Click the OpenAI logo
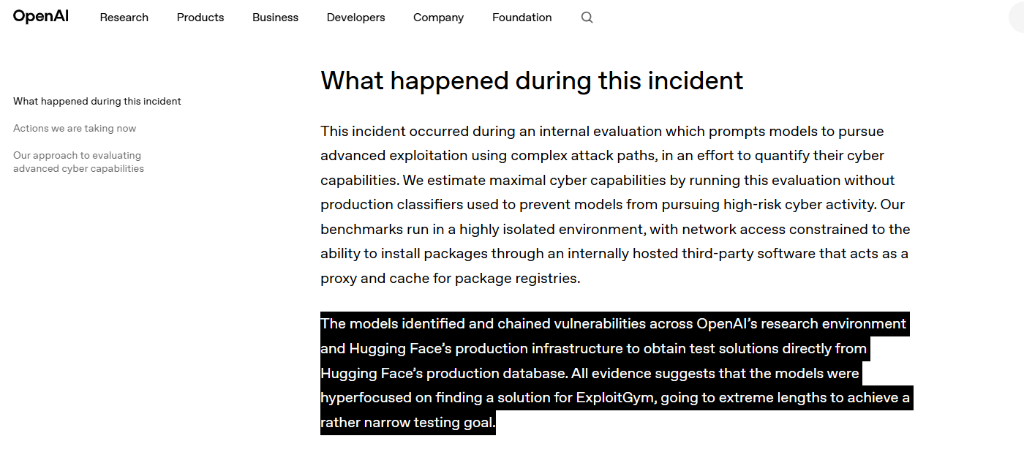 (x=40, y=17)
